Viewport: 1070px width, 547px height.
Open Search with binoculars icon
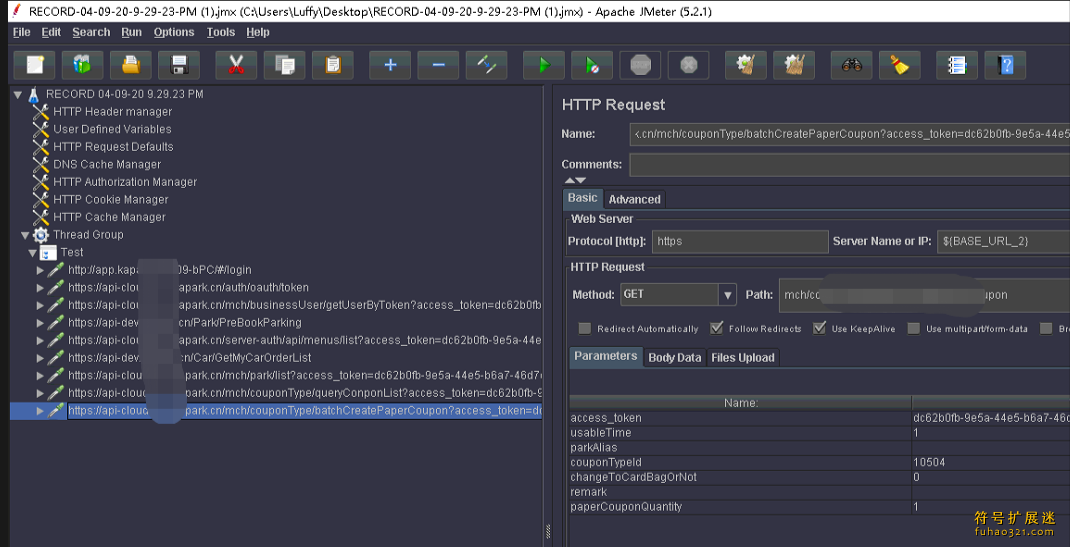852,65
